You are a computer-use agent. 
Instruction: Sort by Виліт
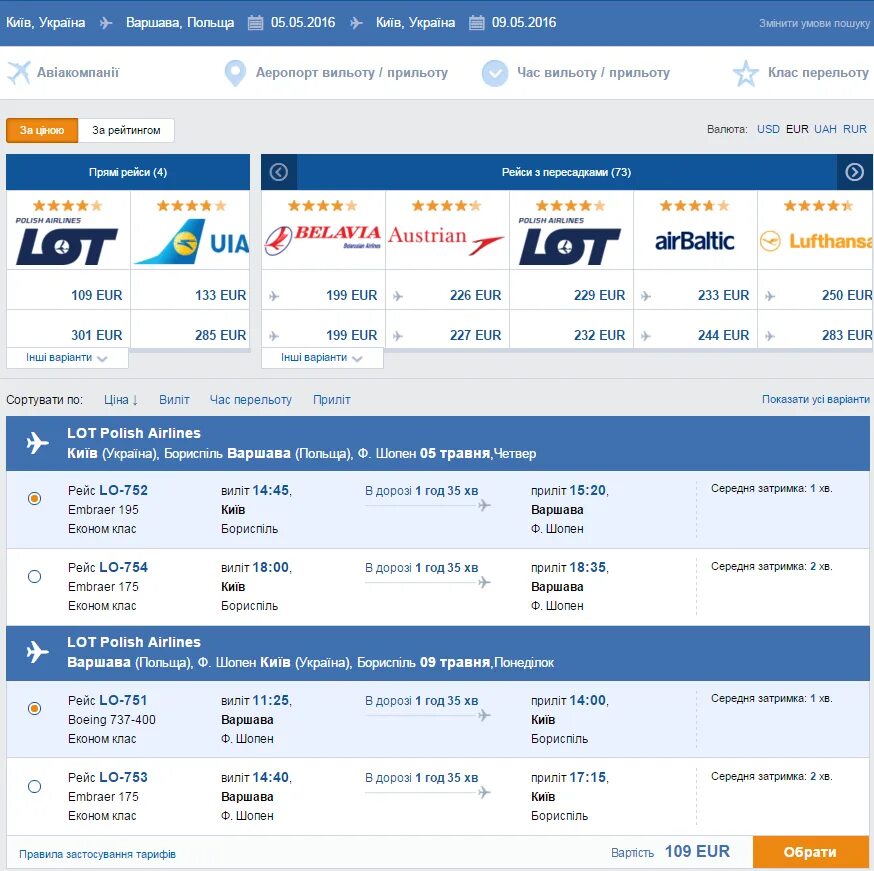pos(174,400)
